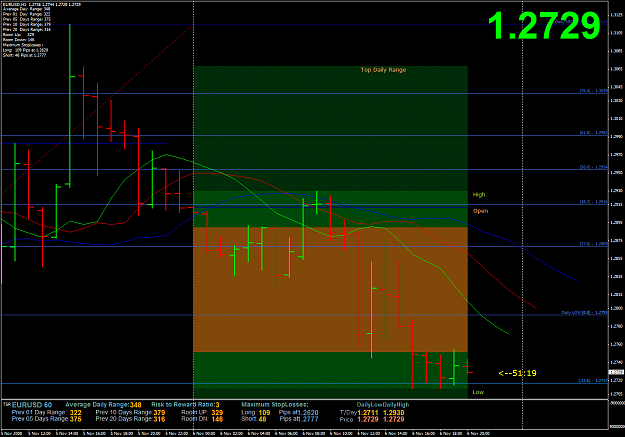625x437 pixels.
Task: Click the 'Daily LOW [0.0]' Fibonacci level label
Action: pos(584,313)
